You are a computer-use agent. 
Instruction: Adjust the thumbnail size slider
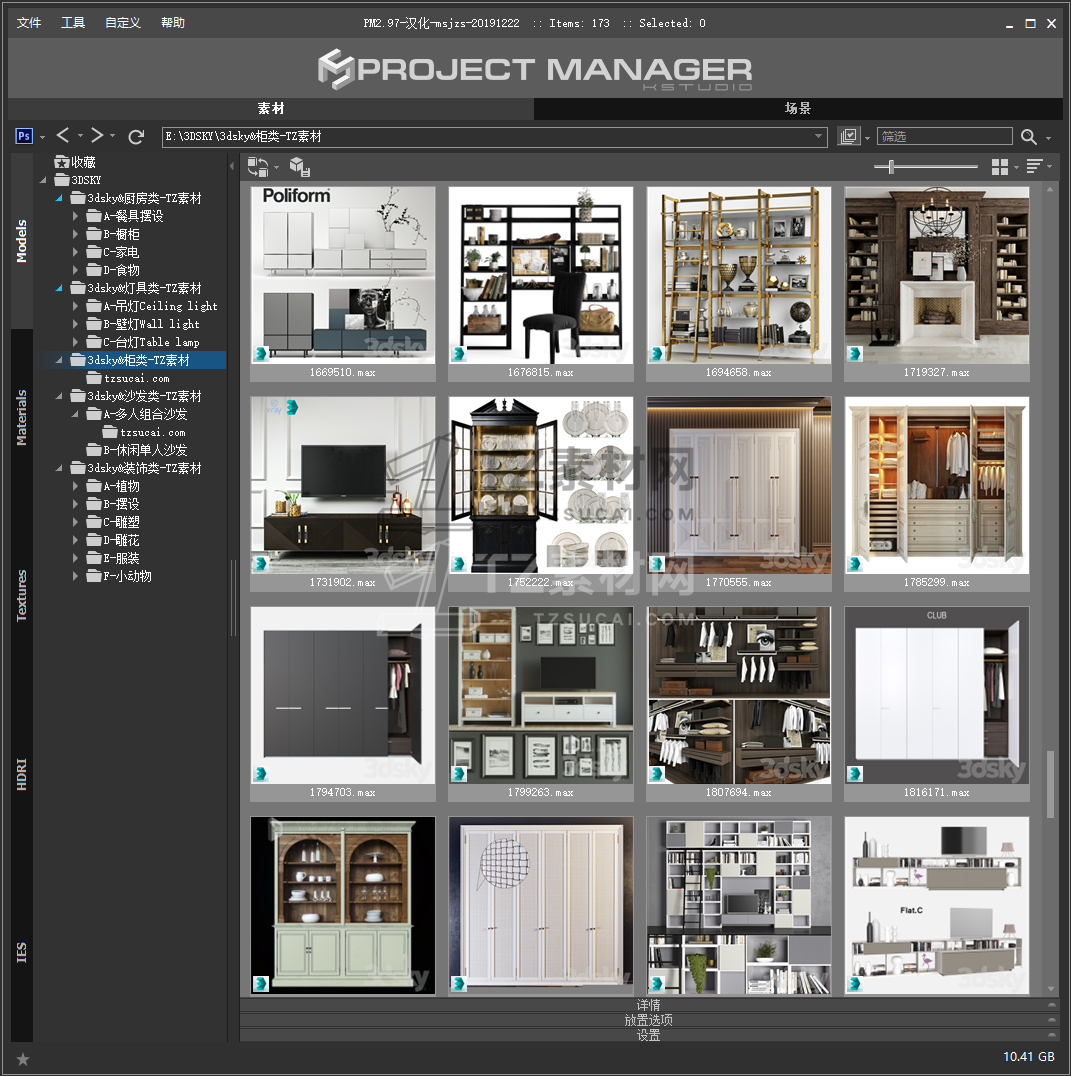click(890, 167)
